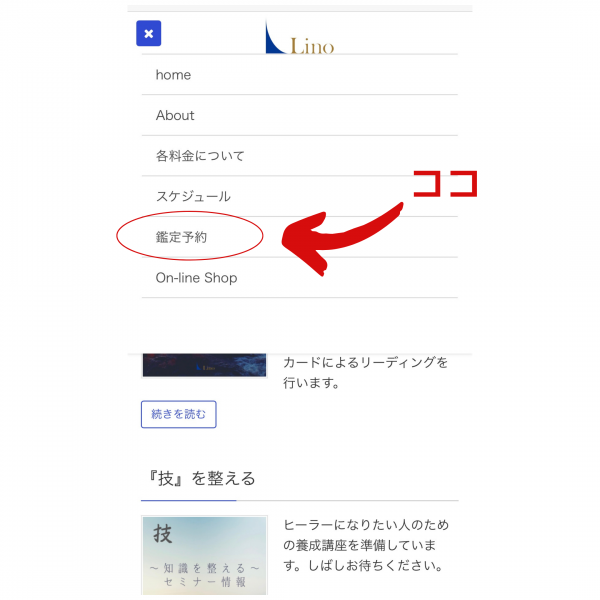
Task: Open the home menu item
Action: pyautogui.click(x=300, y=75)
